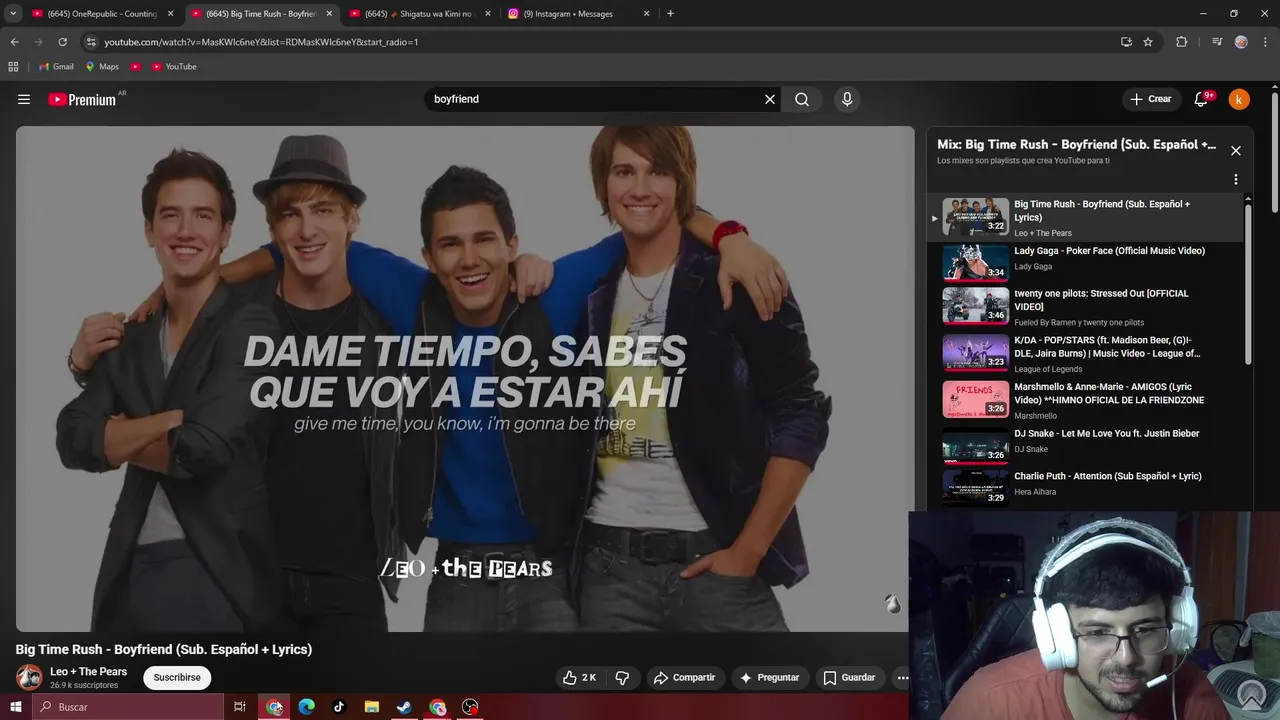Viewport: 1280px width, 720px height.
Task: Select twenty one pilots Stressed Out title
Action: point(1101,300)
